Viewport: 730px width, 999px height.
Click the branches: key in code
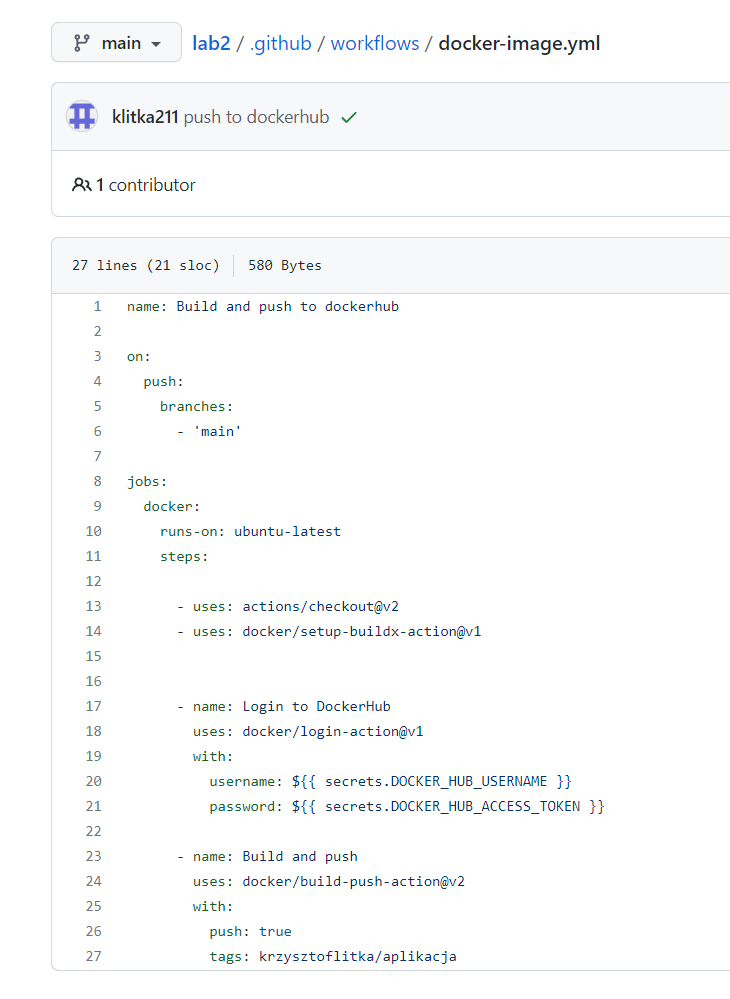click(196, 406)
